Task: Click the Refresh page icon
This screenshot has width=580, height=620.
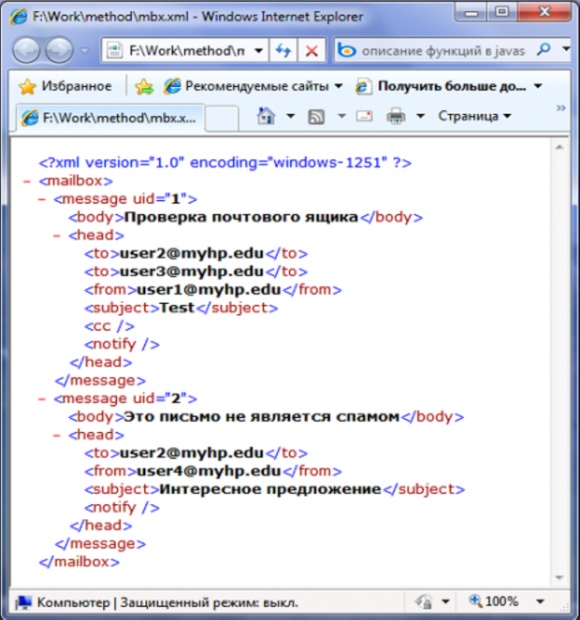Action: (x=283, y=51)
